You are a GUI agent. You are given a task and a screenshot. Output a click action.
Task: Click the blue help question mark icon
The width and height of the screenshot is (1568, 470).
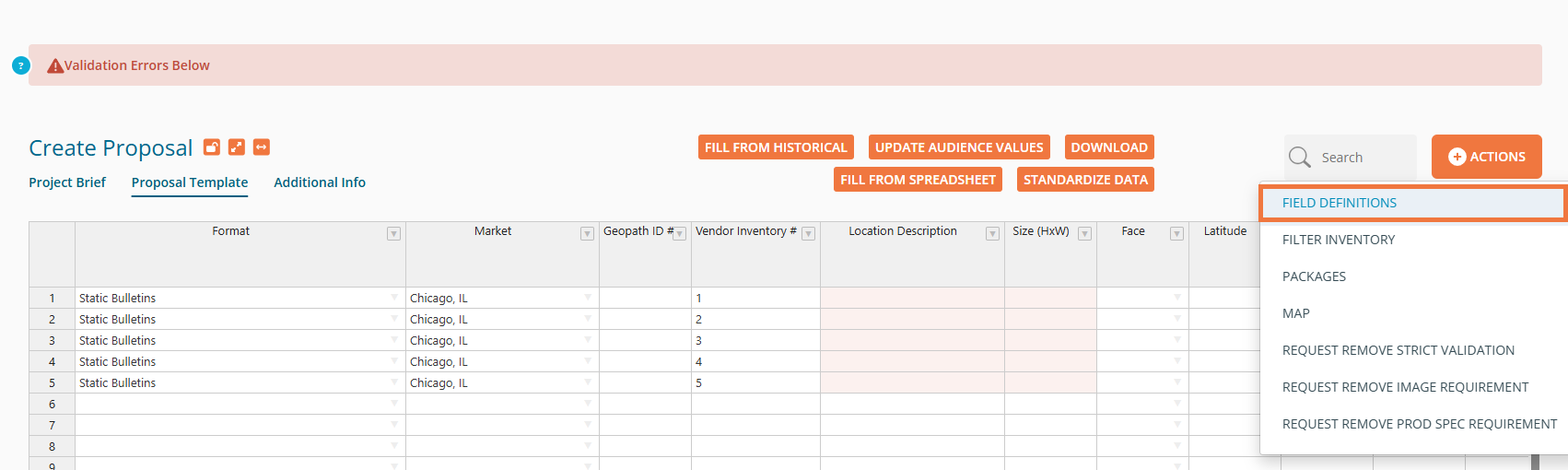click(x=21, y=65)
